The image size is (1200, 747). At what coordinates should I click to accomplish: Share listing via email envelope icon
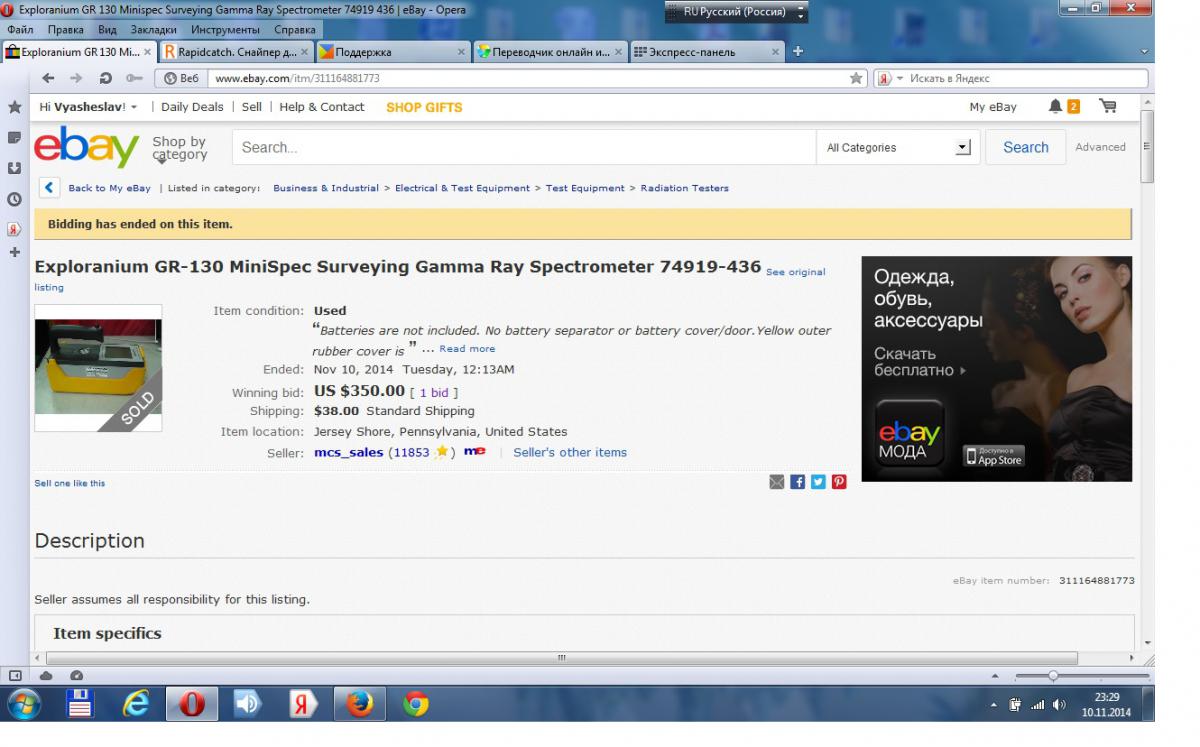point(776,482)
